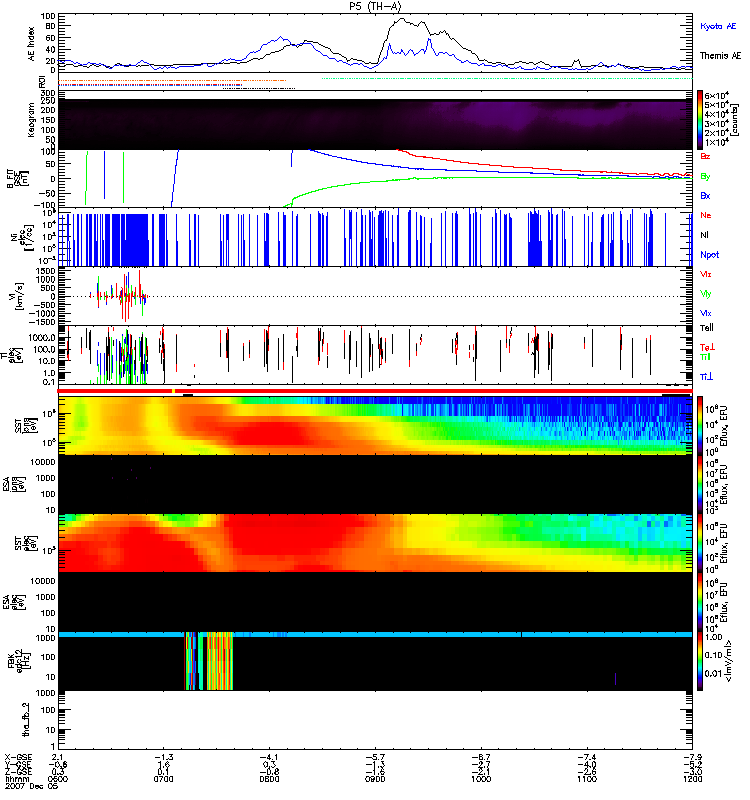This screenshot has width=750, height=800.
Task: Click the ESA ions Eflux color bar
Action: [700, 485]
